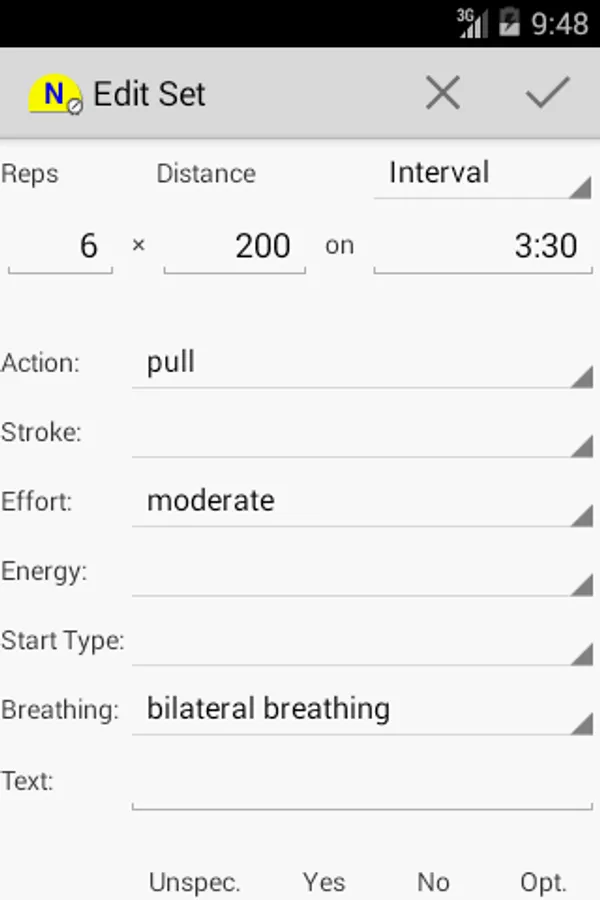Tap the battery status icon
This screenshot has width=600, height=900.
508,22
